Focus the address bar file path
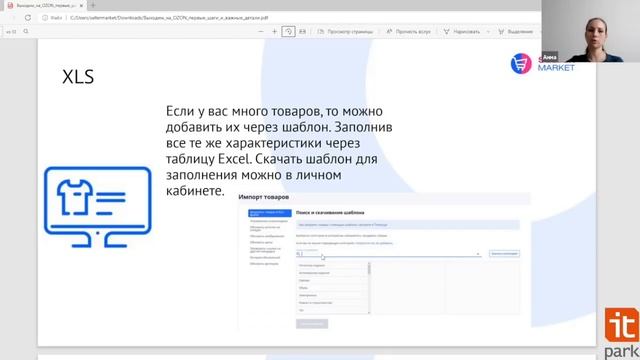The height and width of the screenshot is (360, 640). (x=169, y=18)
